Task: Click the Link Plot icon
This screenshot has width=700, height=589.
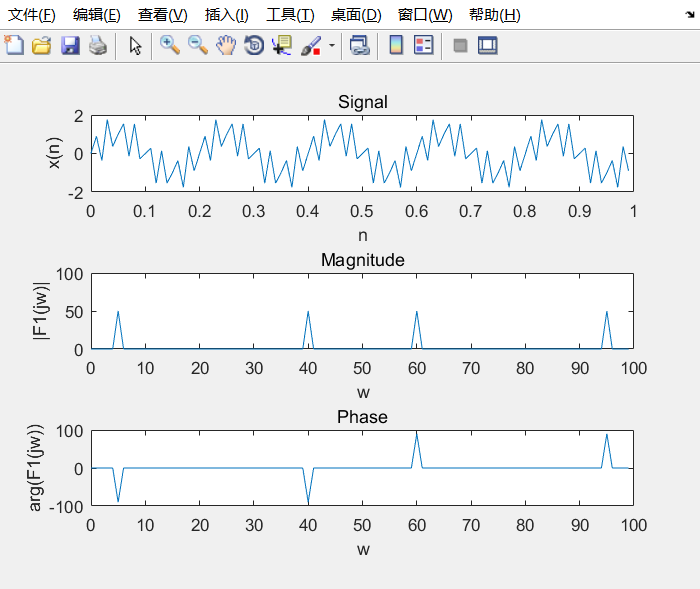Action: pos(359,45)
